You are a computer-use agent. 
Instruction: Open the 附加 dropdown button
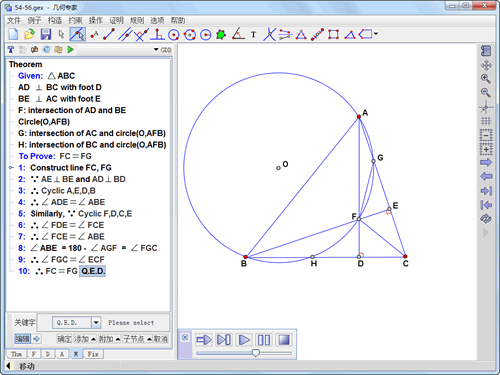click(109, 339)
